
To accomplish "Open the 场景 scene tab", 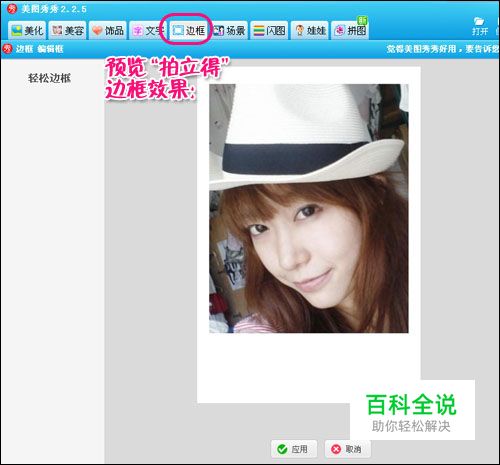I will [x=229, y=31].
